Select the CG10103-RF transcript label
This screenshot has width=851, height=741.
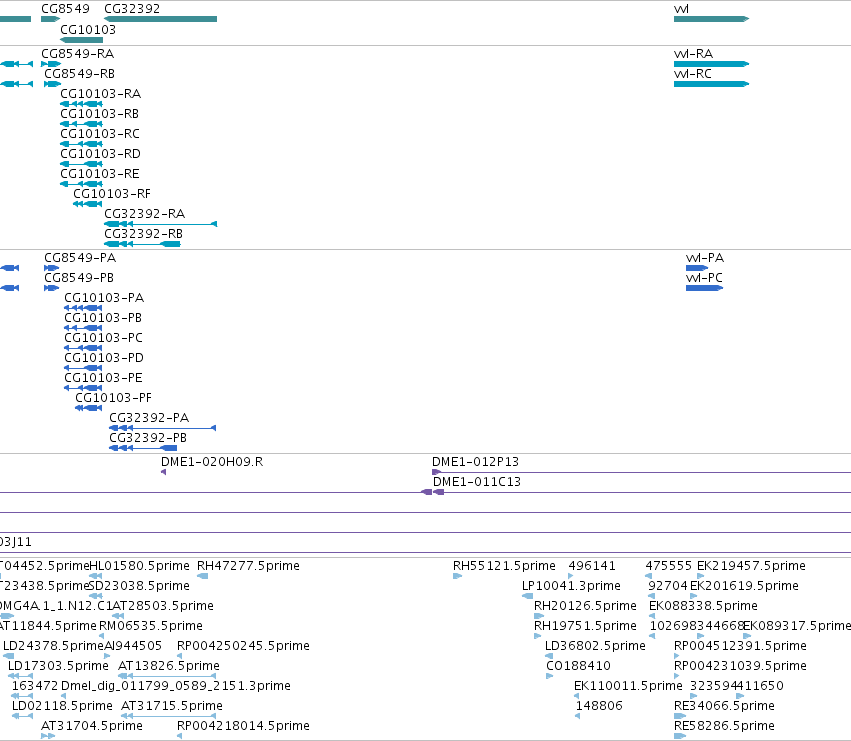[x=112, y=194]
